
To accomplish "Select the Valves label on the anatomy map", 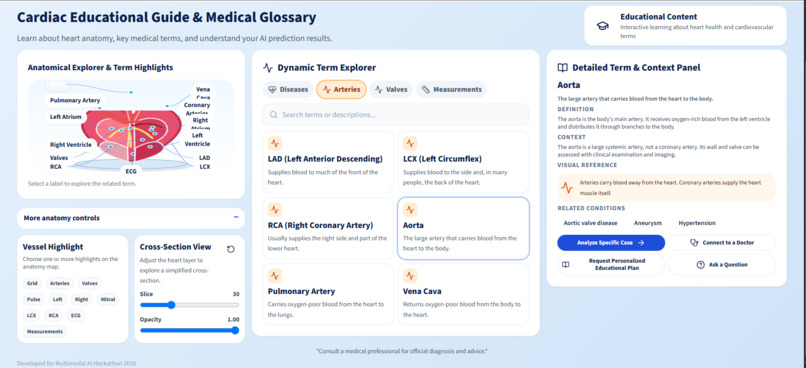I will (x=59, y=158).
